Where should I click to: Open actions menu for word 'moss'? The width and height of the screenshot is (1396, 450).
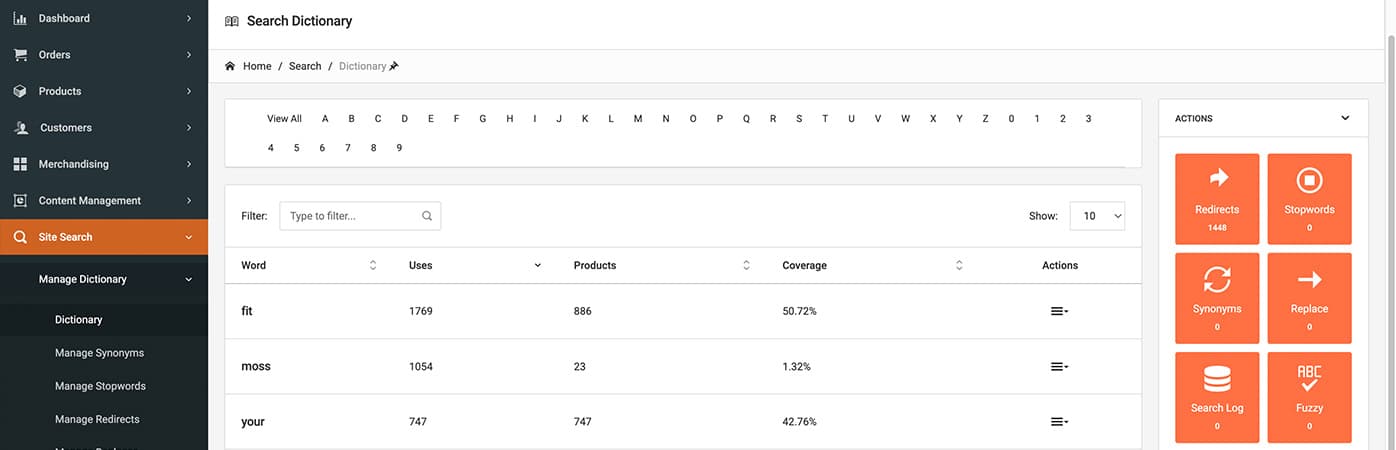coord(1059,367)
